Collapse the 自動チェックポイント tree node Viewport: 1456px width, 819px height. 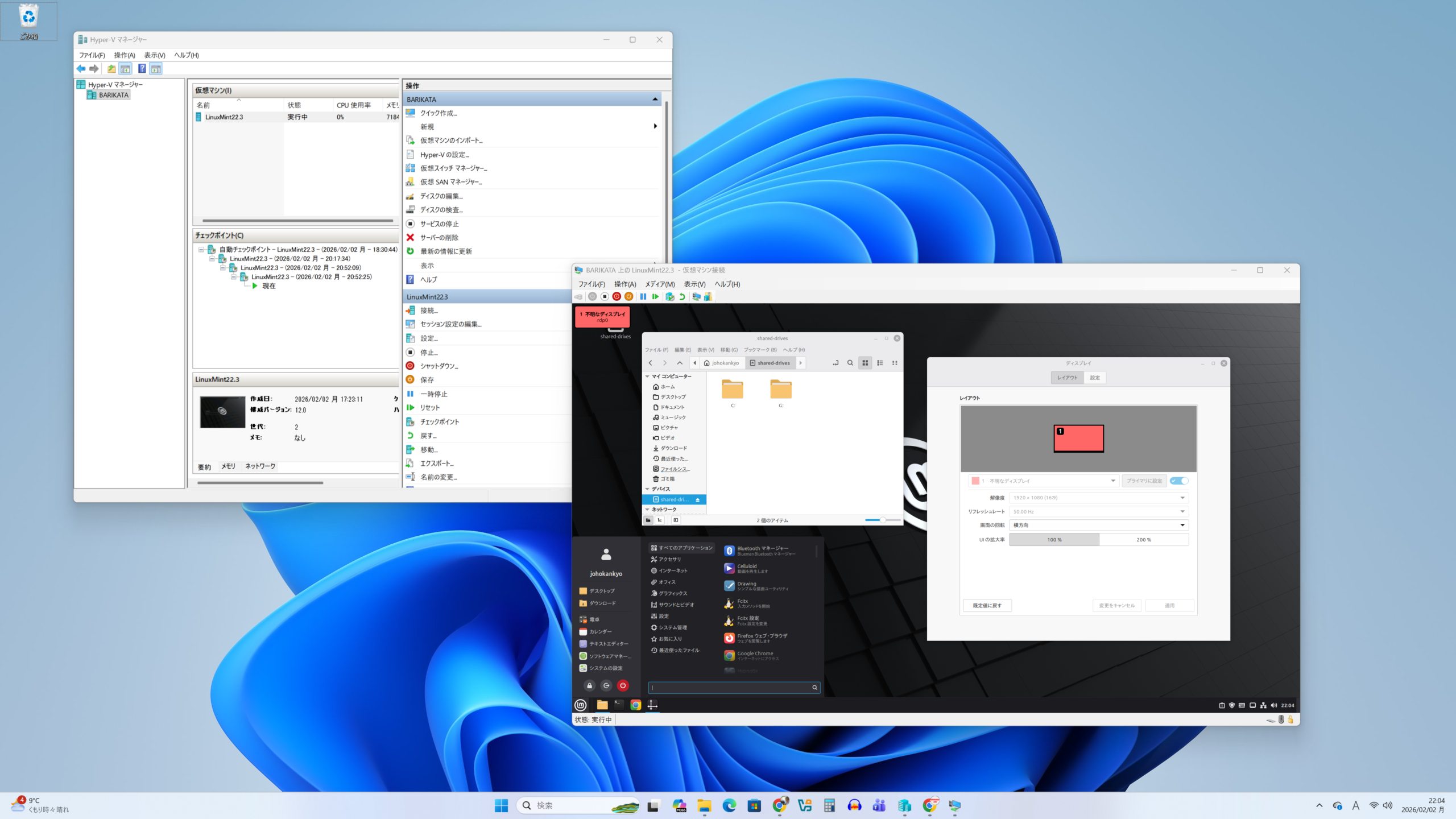201,250
